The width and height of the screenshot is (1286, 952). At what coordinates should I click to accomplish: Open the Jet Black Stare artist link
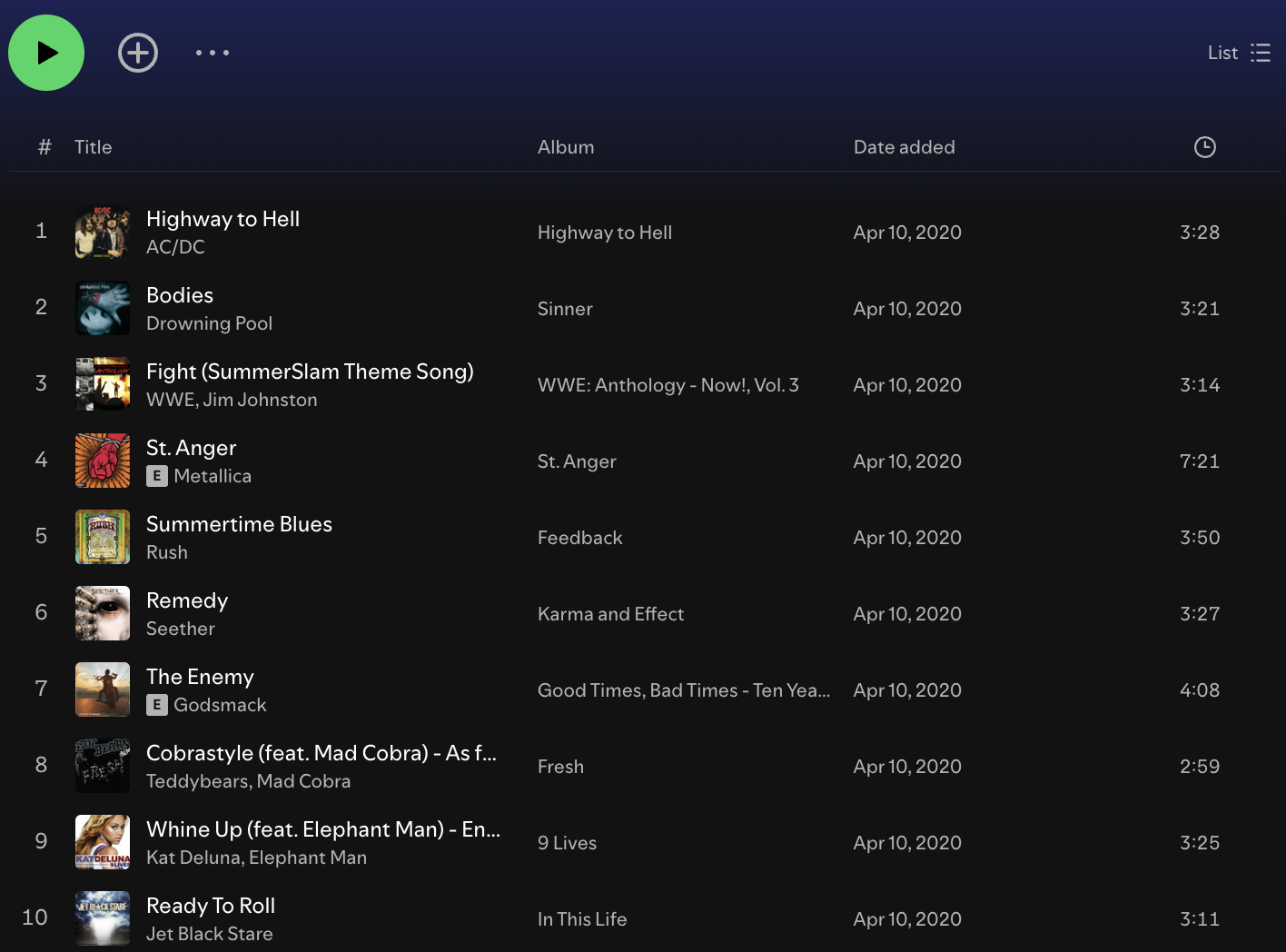(210, 934)
